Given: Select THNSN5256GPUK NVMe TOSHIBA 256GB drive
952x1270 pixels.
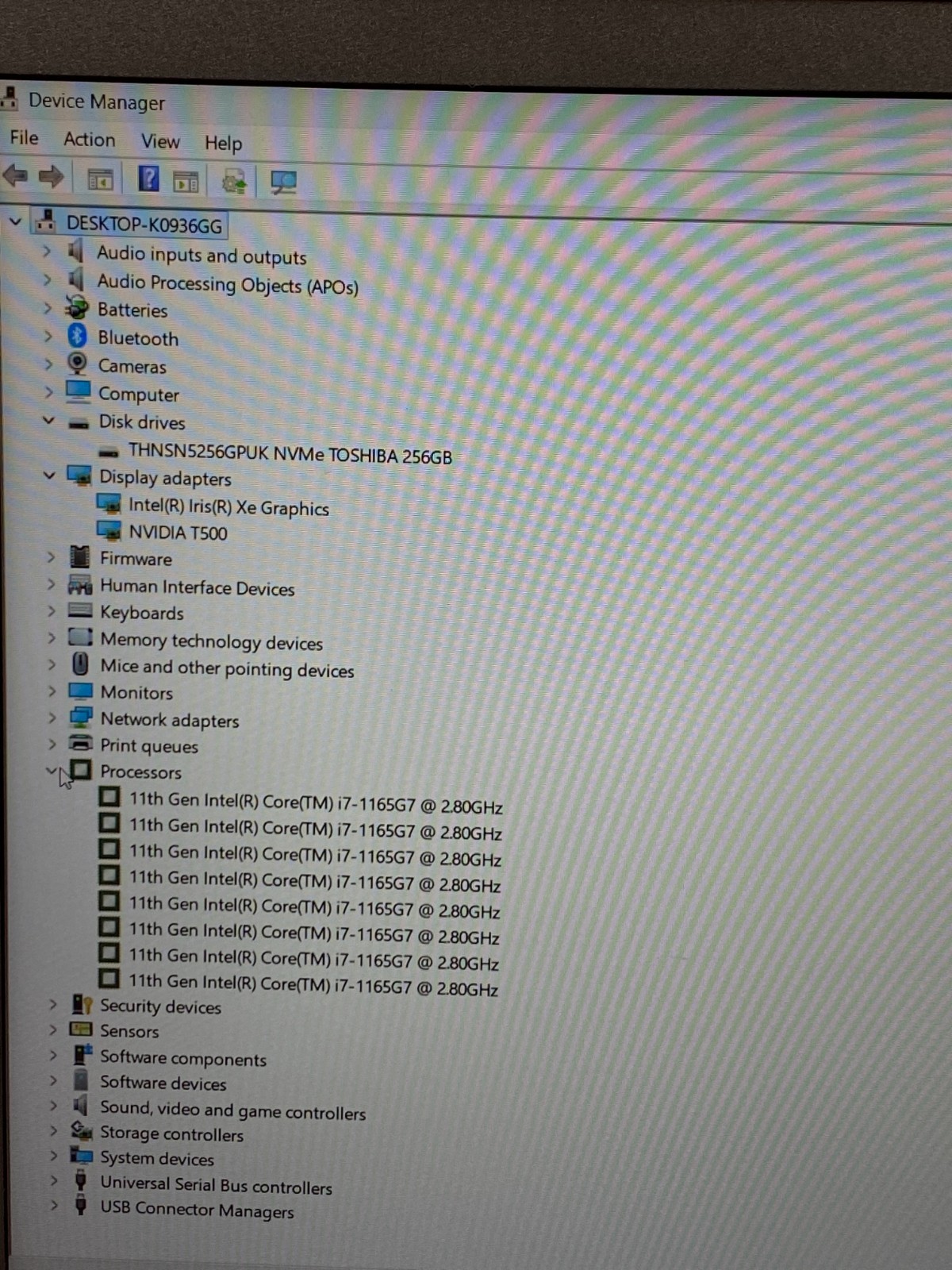Looking at the screenshot, I should click(290, 453).
